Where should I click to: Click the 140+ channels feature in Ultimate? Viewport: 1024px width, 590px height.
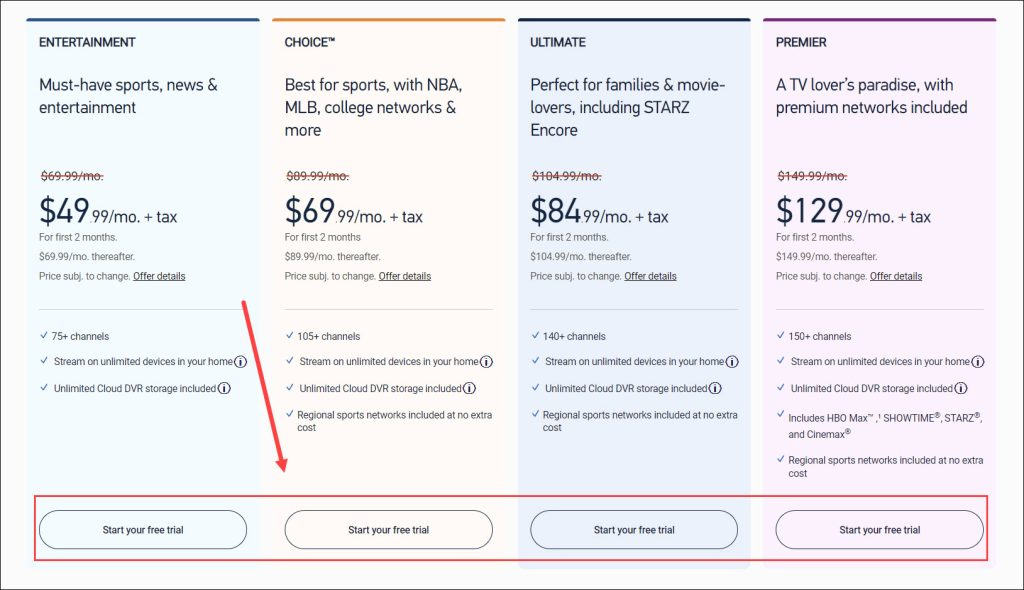click(x=574, y=336)
